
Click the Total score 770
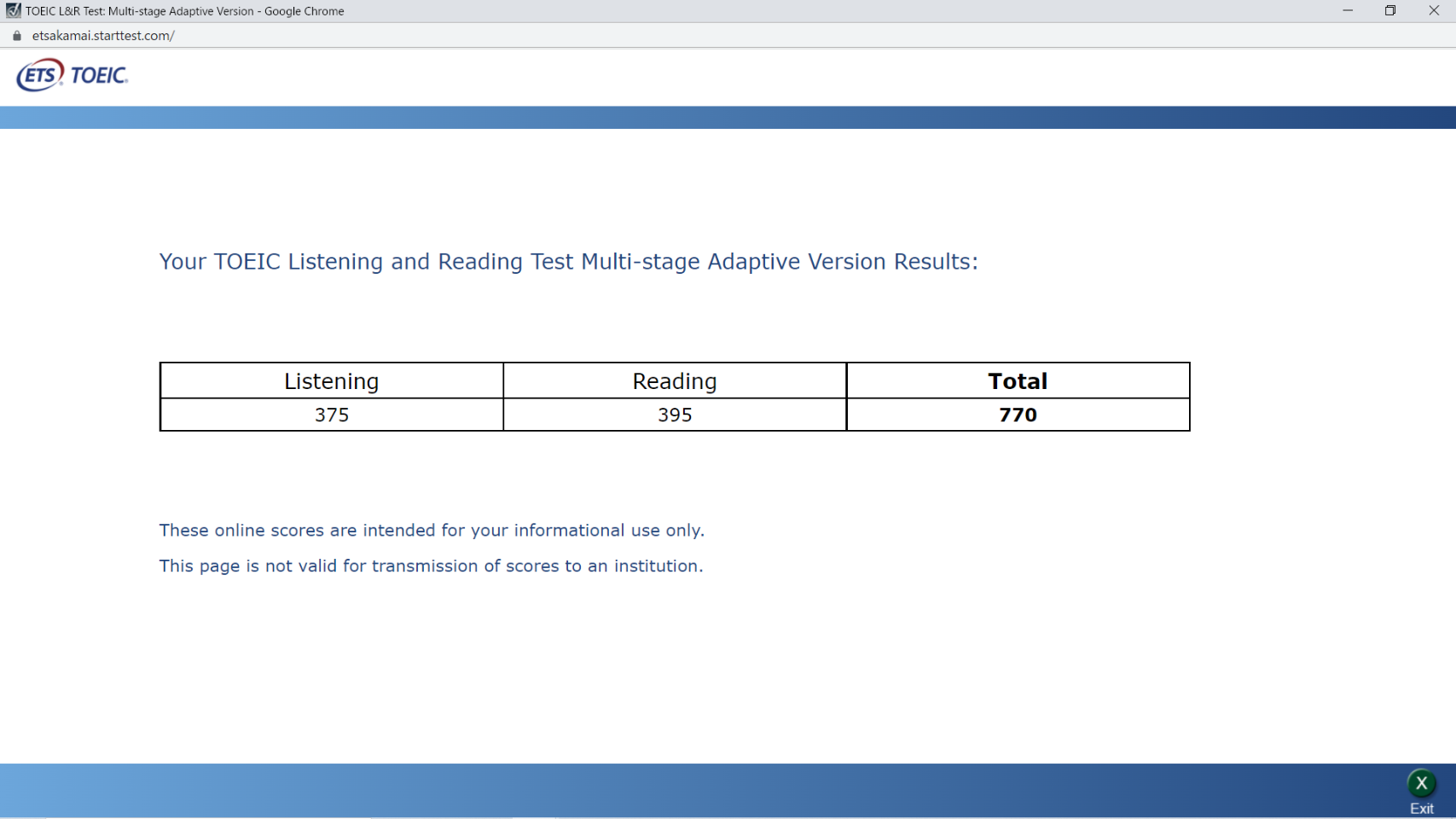1017,415
